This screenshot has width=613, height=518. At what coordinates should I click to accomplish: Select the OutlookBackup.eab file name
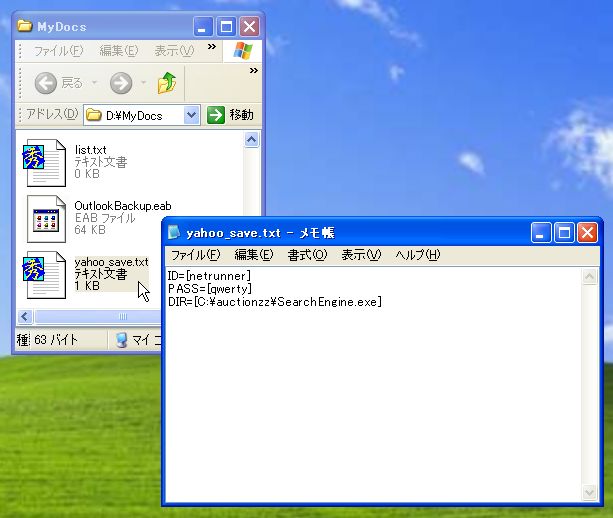pyautogui.click(x=123, y=206)
